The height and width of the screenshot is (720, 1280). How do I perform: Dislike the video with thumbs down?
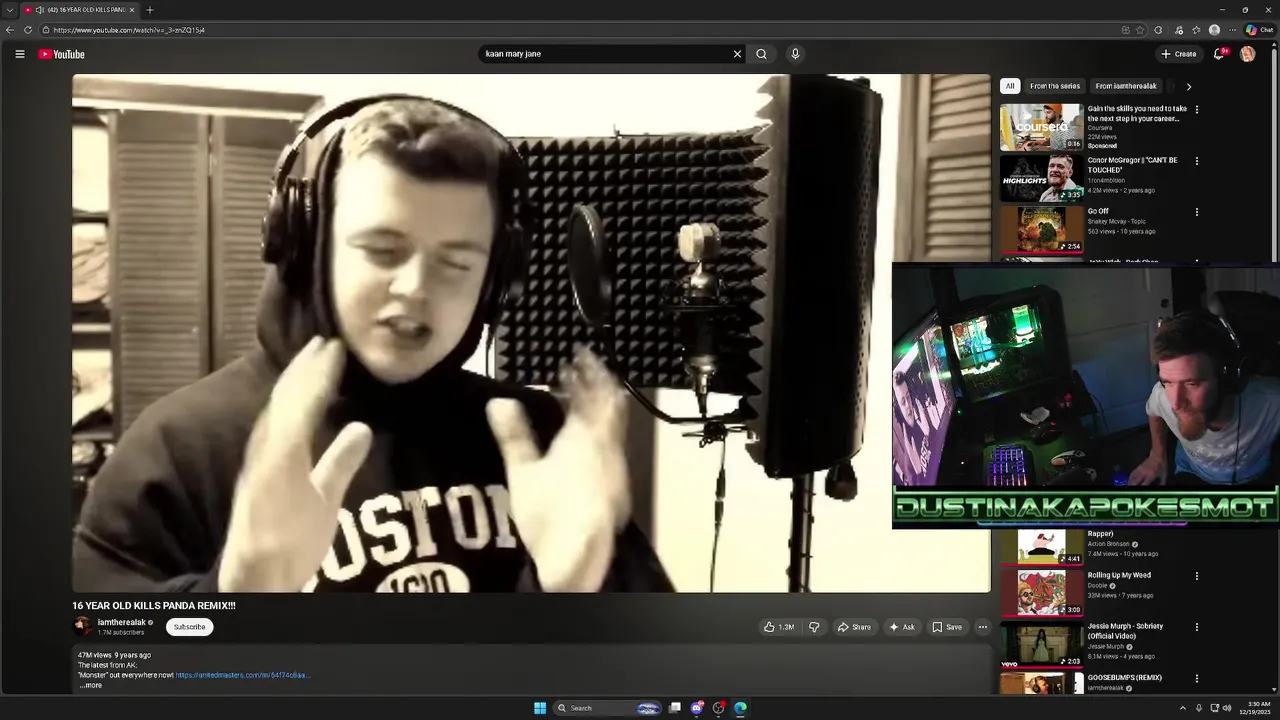tap(814, 627)
